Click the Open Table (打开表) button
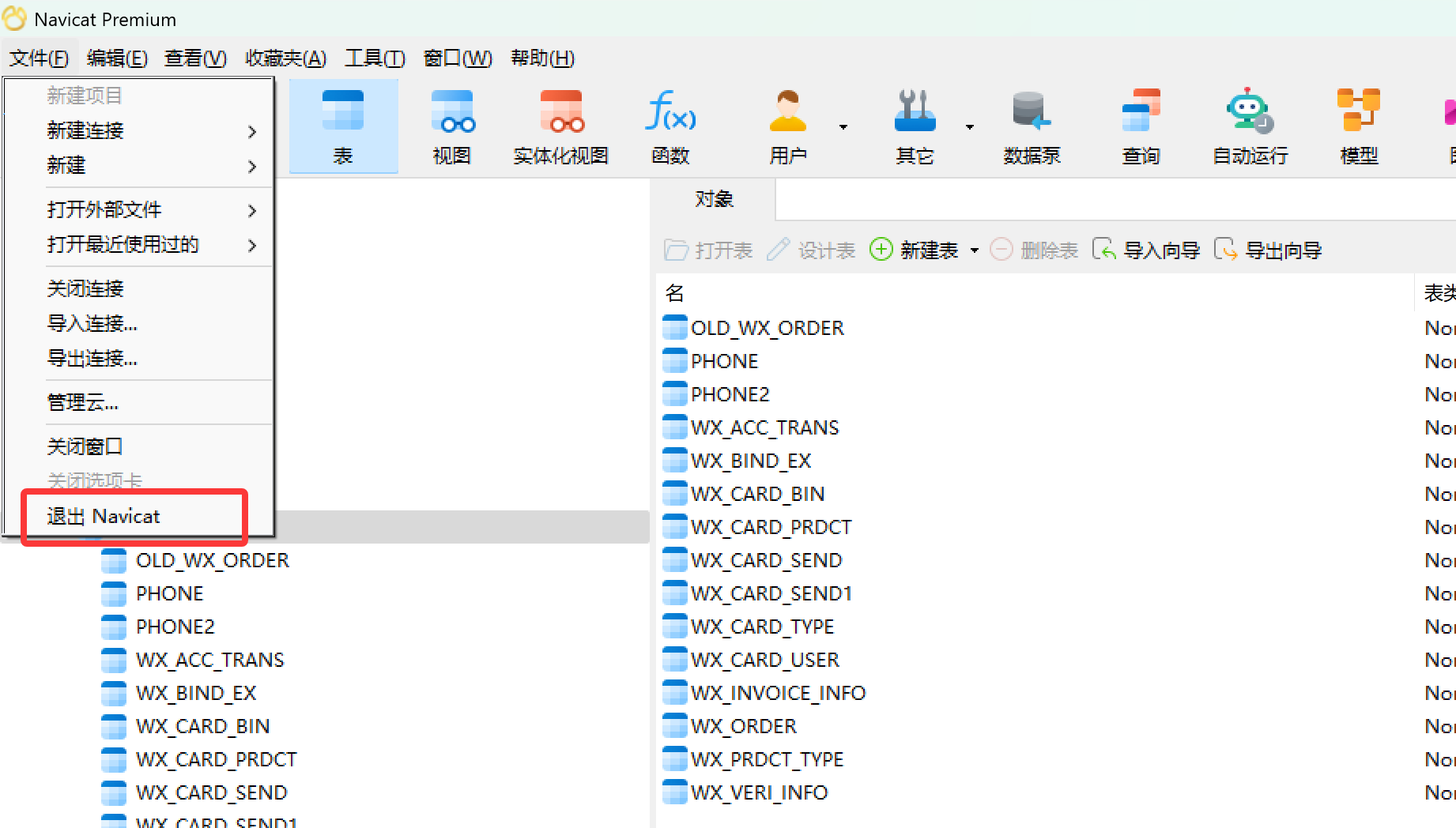The height and width of the screenshot is (828, 1456). 708,250
